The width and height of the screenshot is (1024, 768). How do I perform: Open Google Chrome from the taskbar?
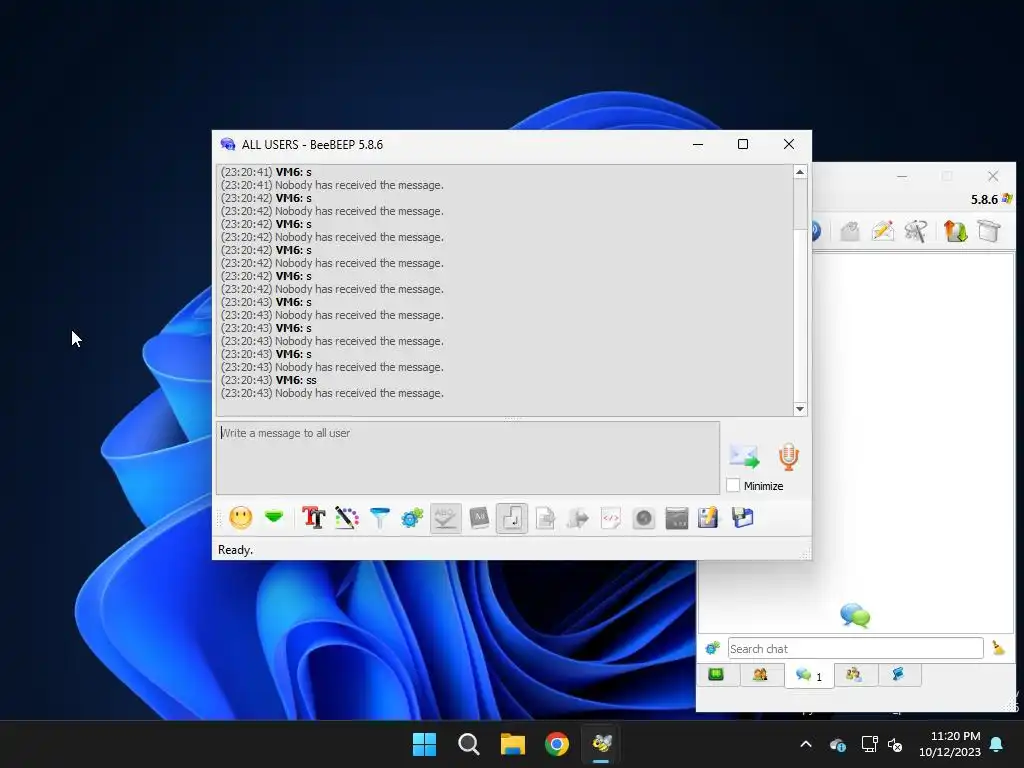click(x=557, y=744)
